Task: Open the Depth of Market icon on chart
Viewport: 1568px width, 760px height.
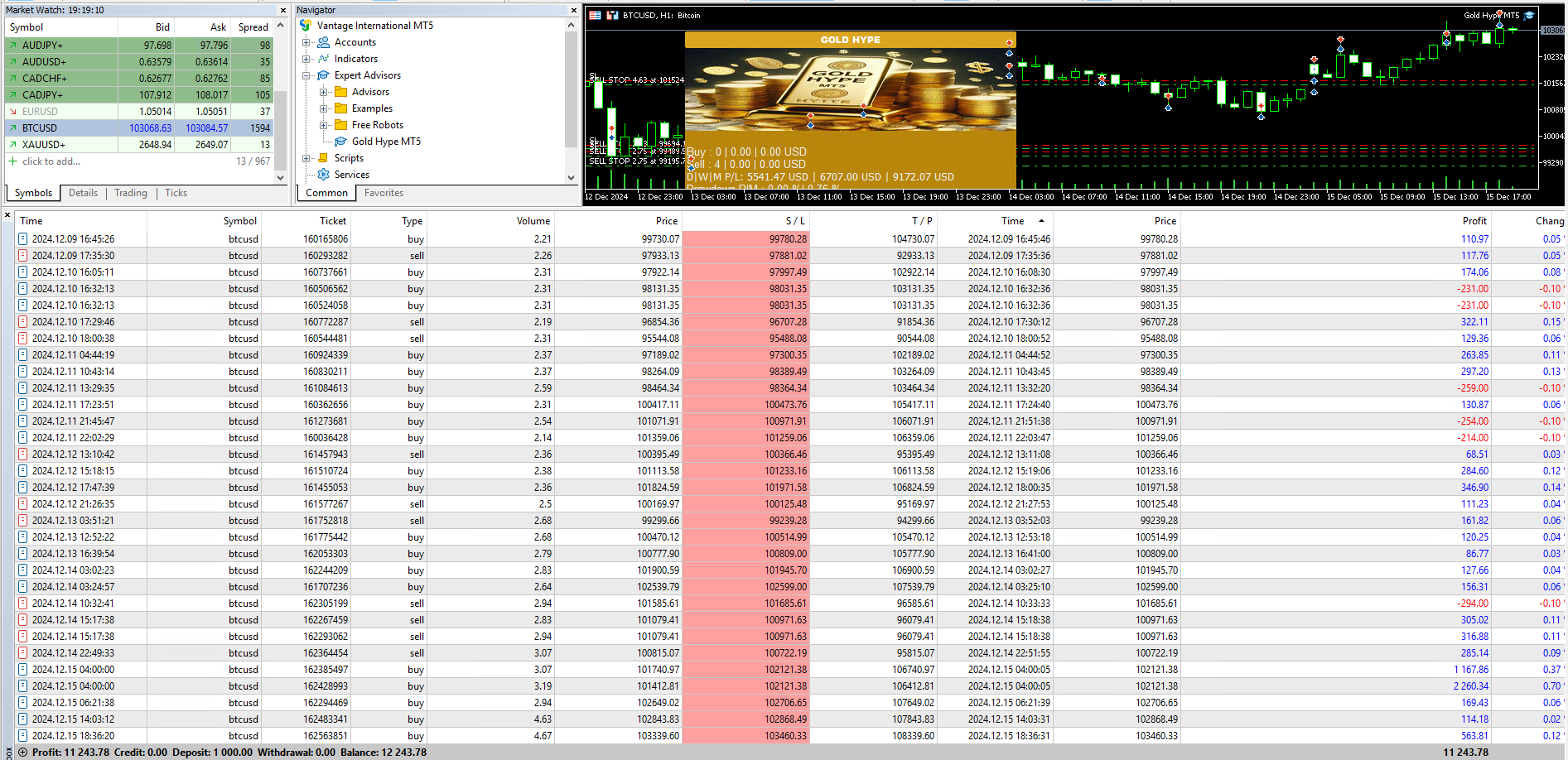Action: coord(613,15)
